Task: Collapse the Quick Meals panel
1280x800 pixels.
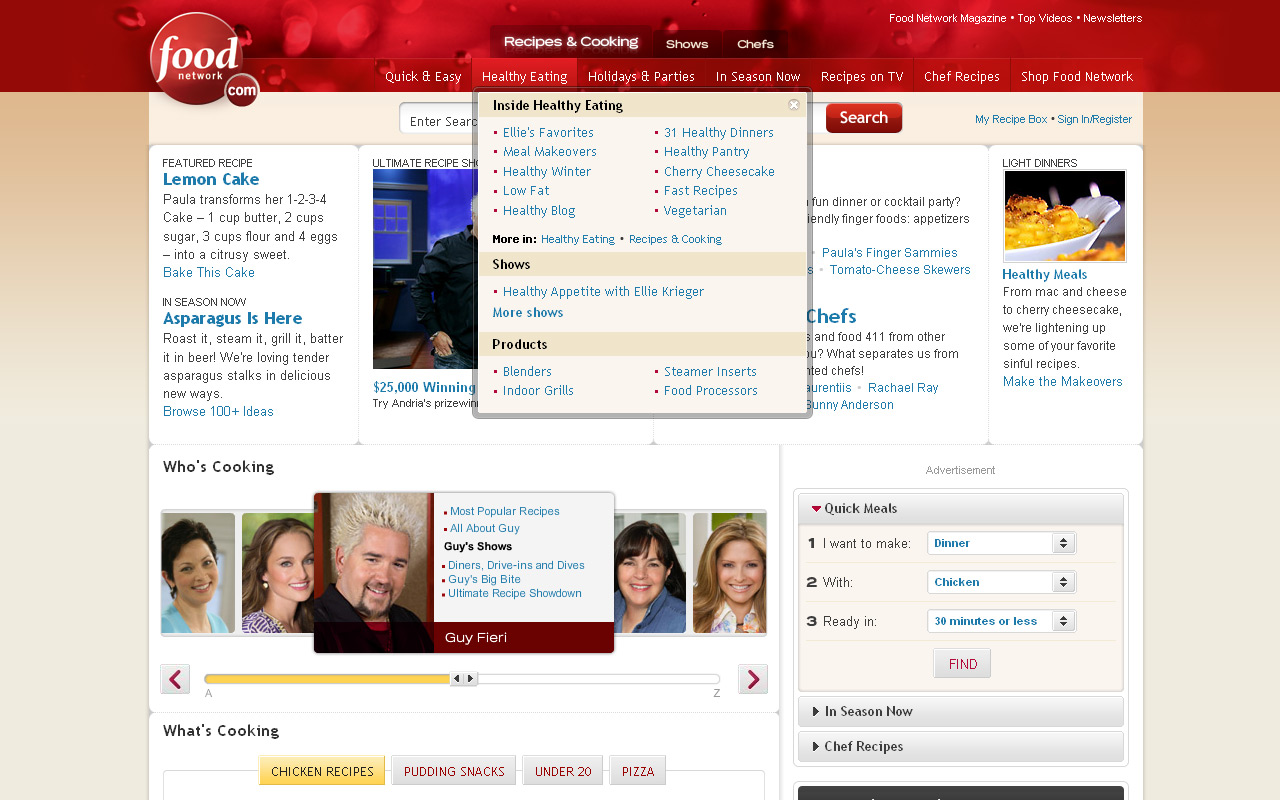Action: pyautogui.click(x=816, y=509)
